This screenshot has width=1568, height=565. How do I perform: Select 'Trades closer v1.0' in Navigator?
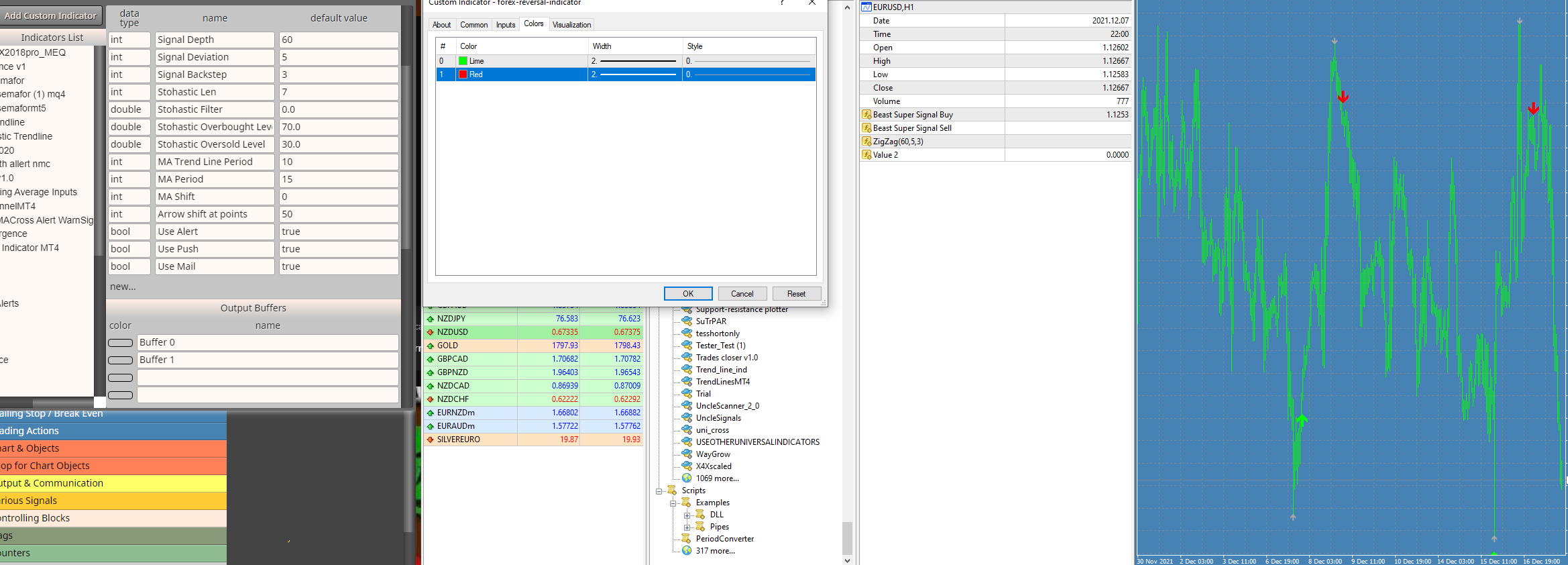[727, 358]
